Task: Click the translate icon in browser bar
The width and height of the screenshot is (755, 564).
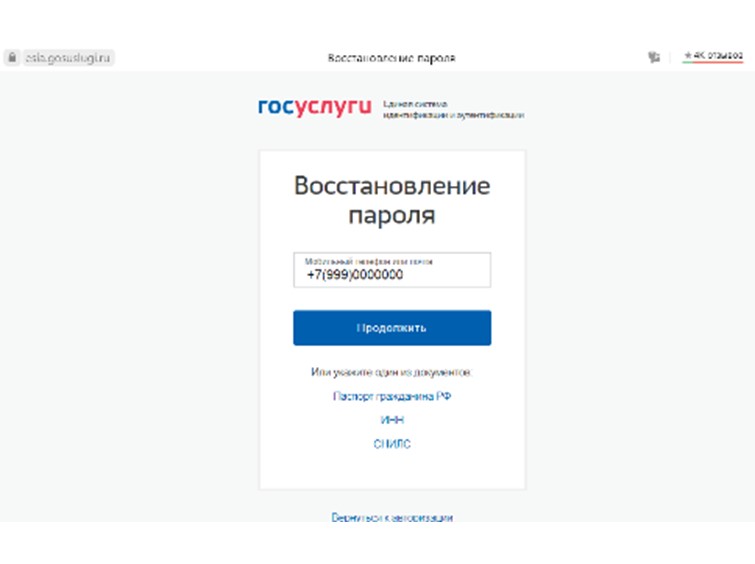Action: click(x=654, y=58)
